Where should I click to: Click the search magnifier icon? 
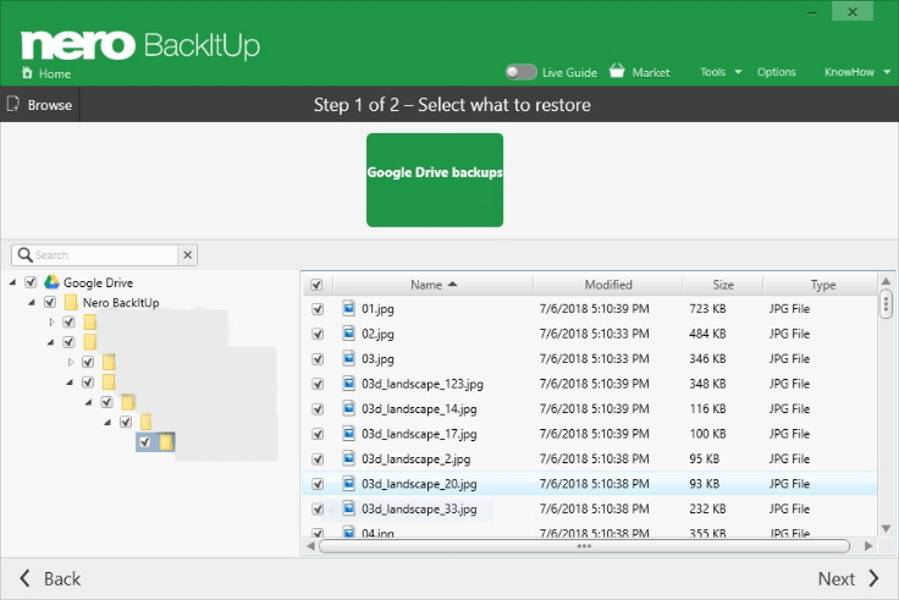click(25, 254)
